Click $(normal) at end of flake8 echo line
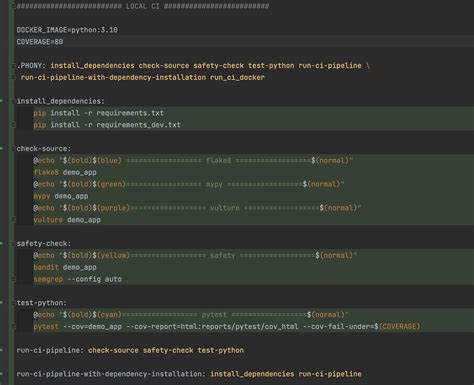This screenshot has width=474, height=385. pyautogui.click(x=330, y=161)
